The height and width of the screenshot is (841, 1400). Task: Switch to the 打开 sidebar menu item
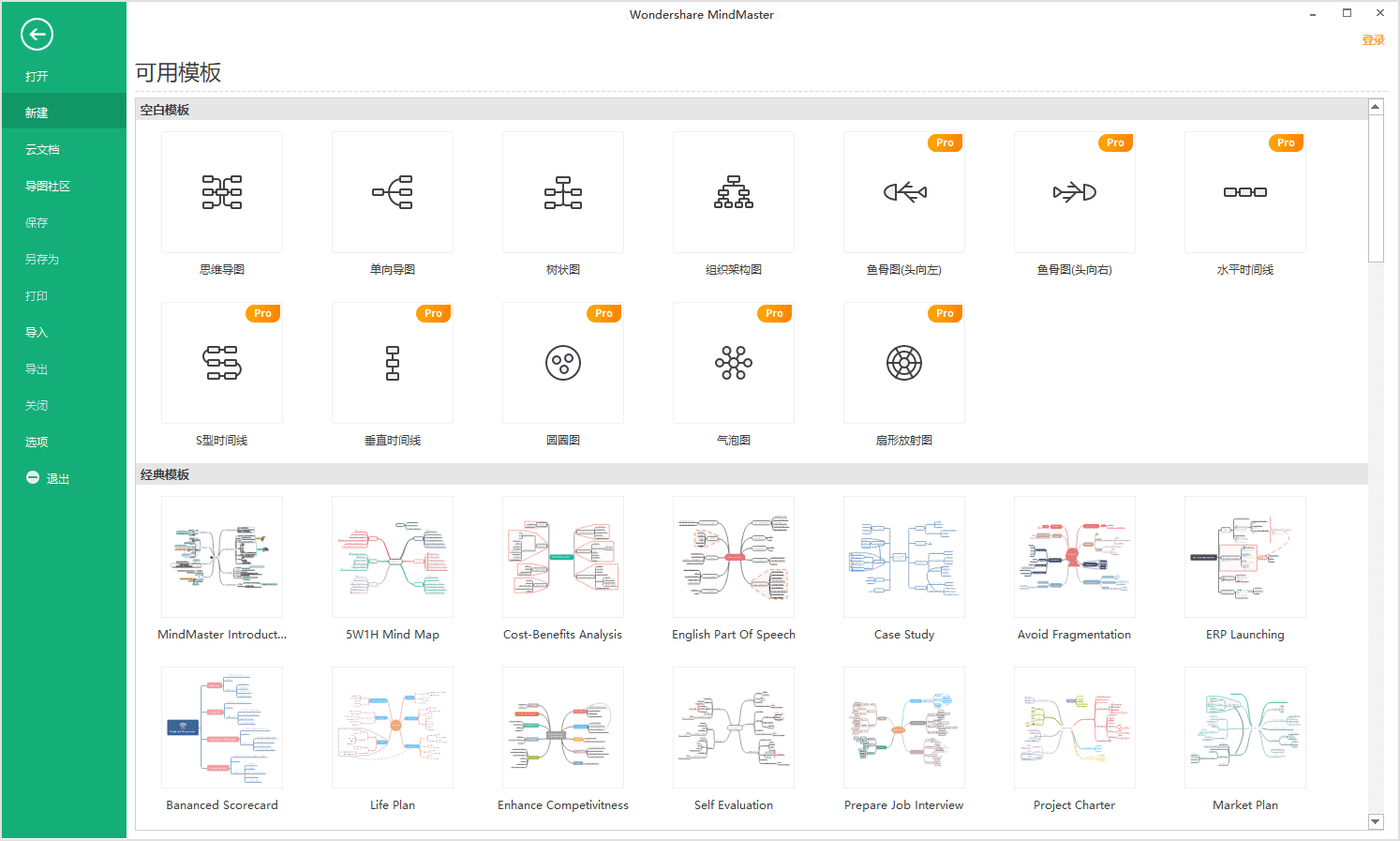point(37,75)
